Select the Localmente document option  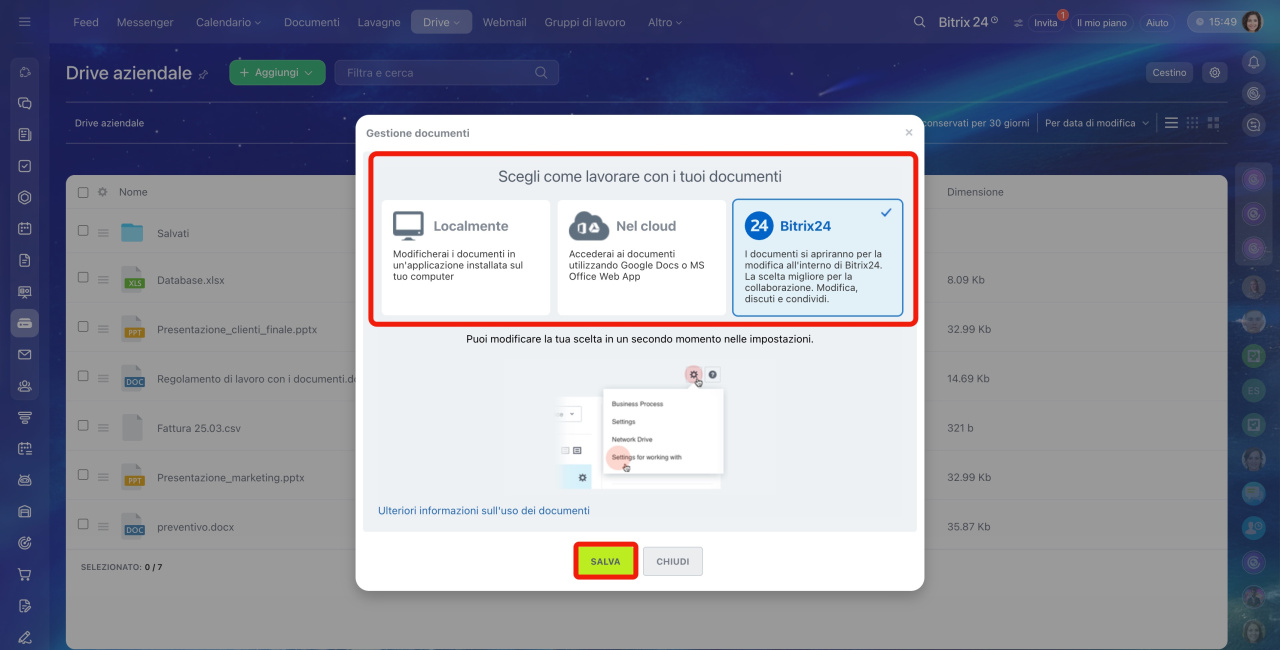466,257
